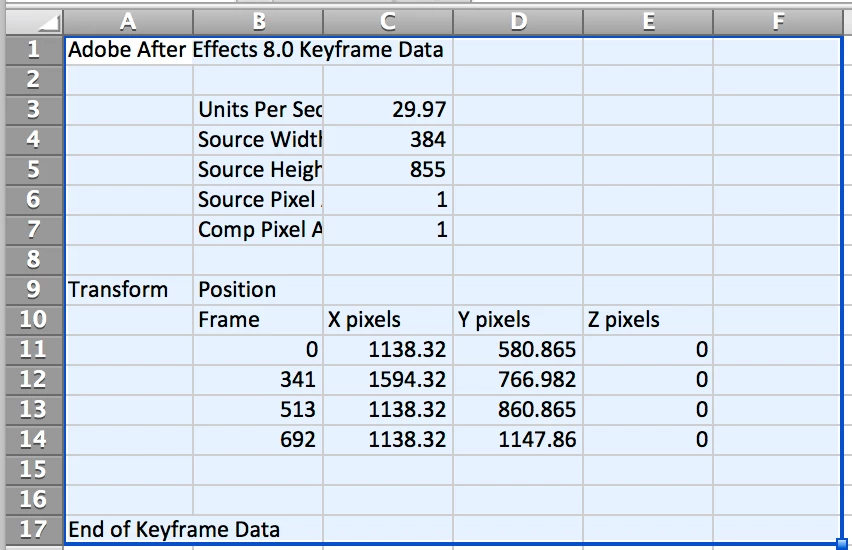Screen dimensions: 852x550
Task: Select the Position cell
Action: 258,290
